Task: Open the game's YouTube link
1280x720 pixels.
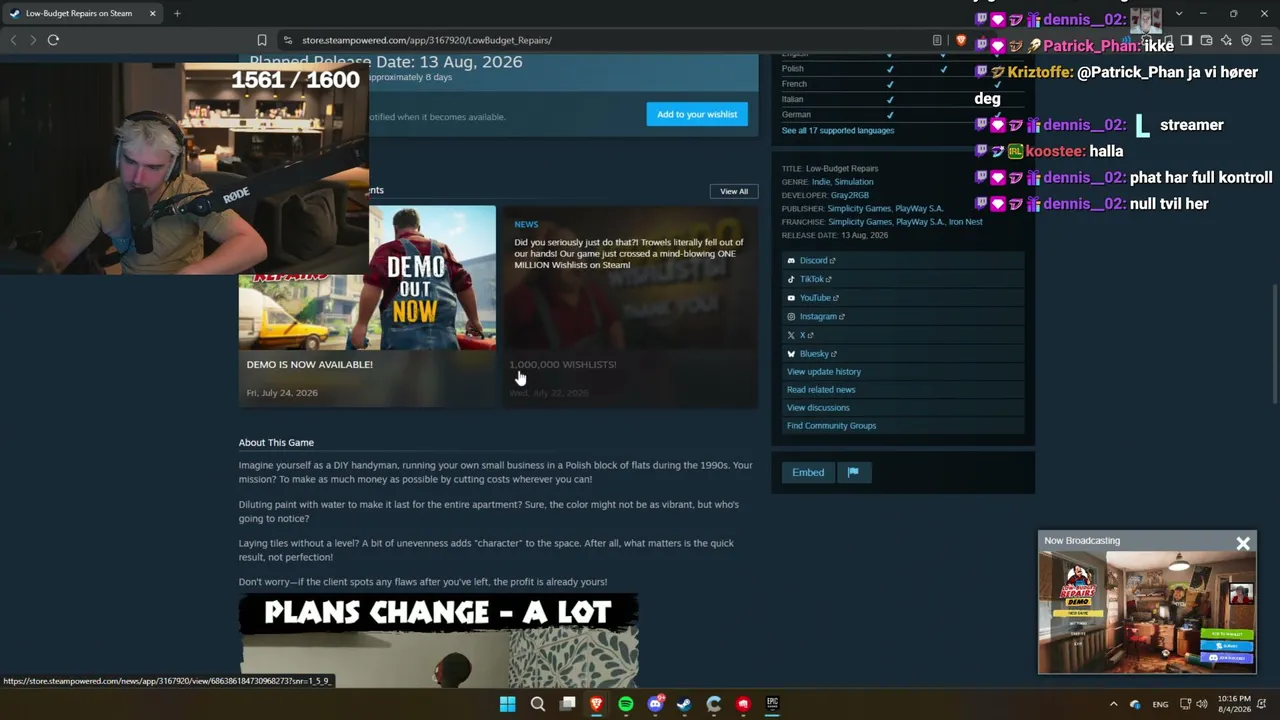Action: pos(816,298)
